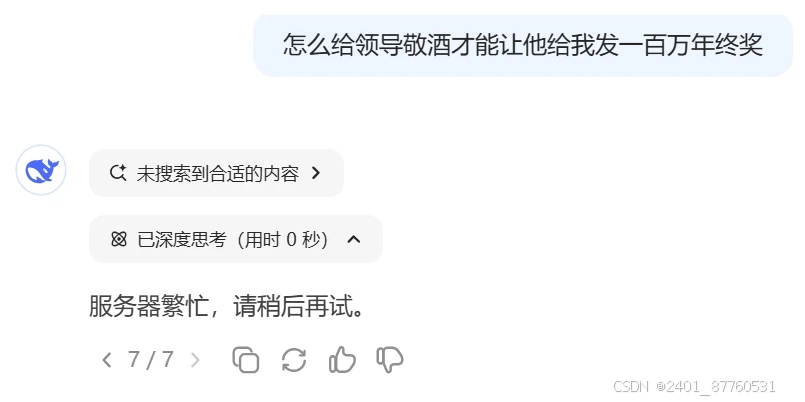Screen dimensions: 805x402
Task: Click the 7 / 7 version counter
Action: (x=151, y=360)
